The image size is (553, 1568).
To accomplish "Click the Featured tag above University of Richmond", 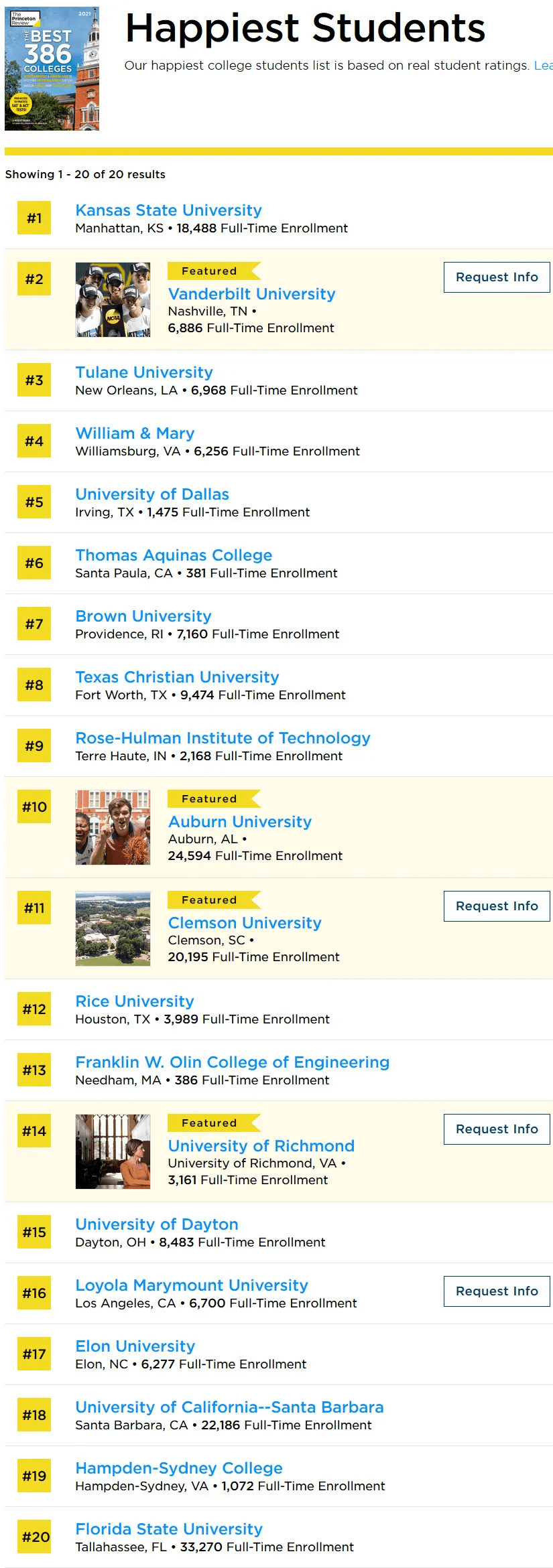I will pos(214,1123).
